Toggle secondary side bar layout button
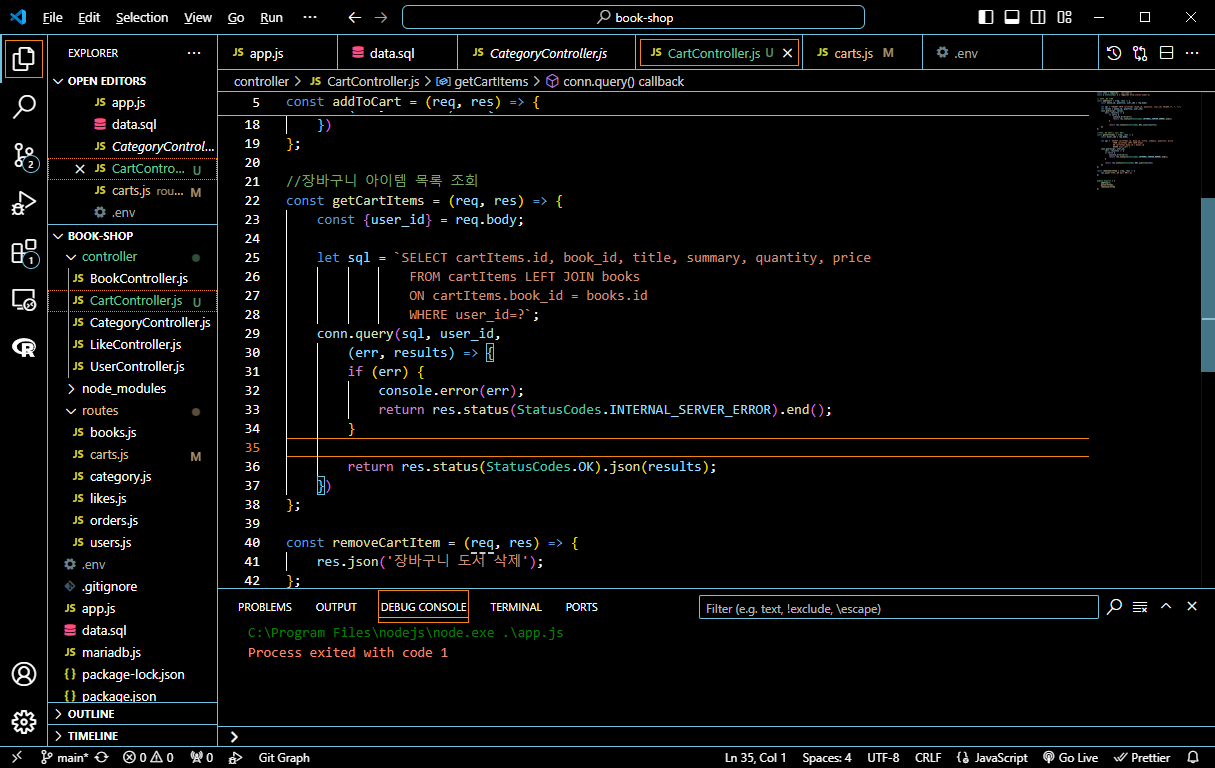 tap(1038, 17)
